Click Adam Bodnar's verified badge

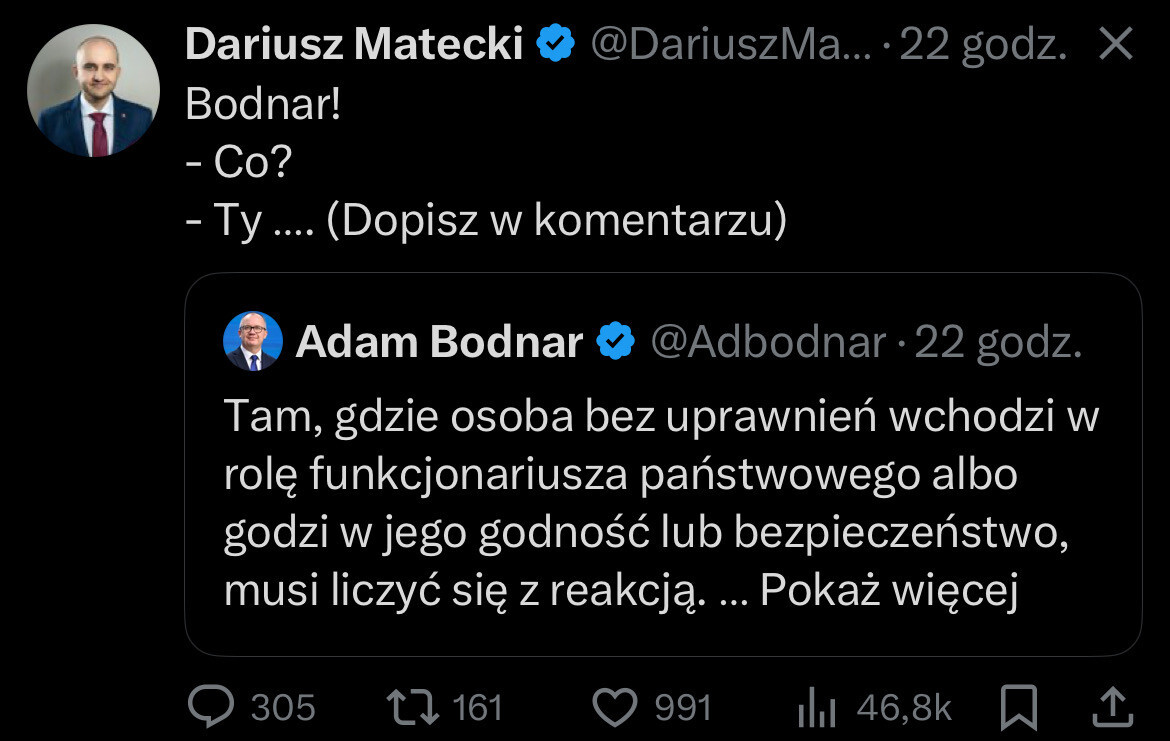616,343
